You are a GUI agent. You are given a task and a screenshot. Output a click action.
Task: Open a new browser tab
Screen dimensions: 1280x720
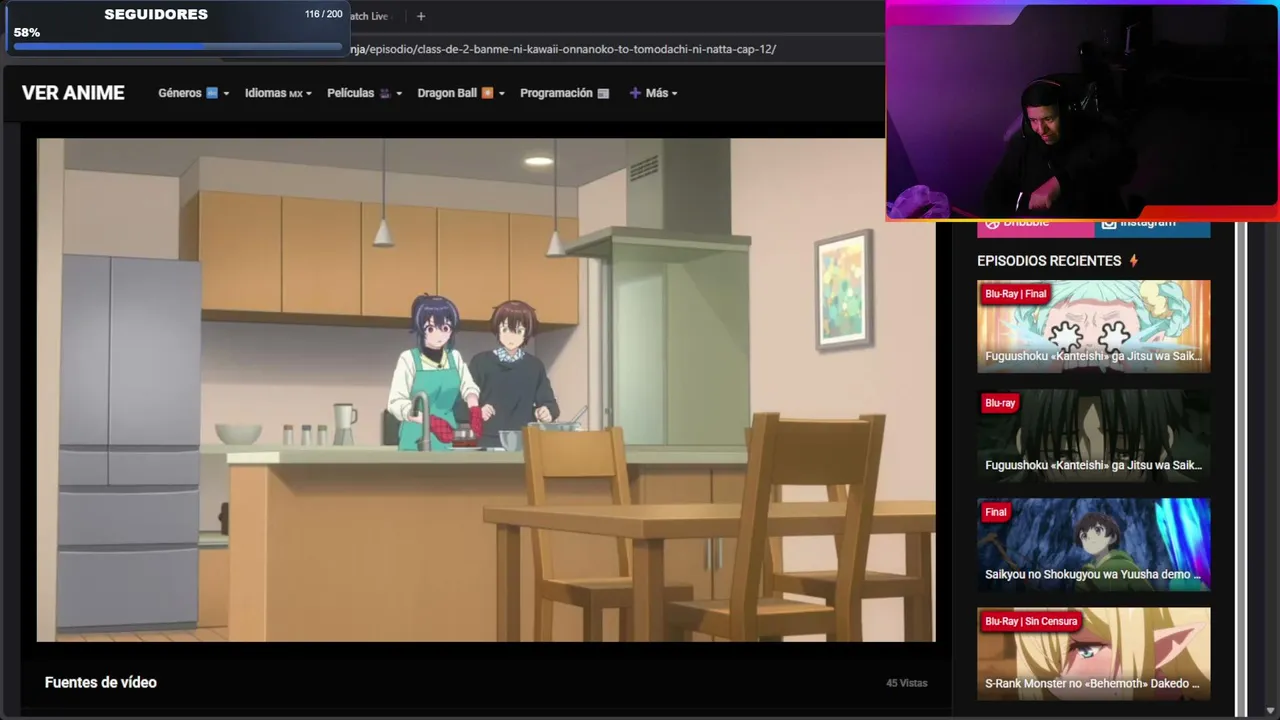pyautogui.click(x=421, y=16)
